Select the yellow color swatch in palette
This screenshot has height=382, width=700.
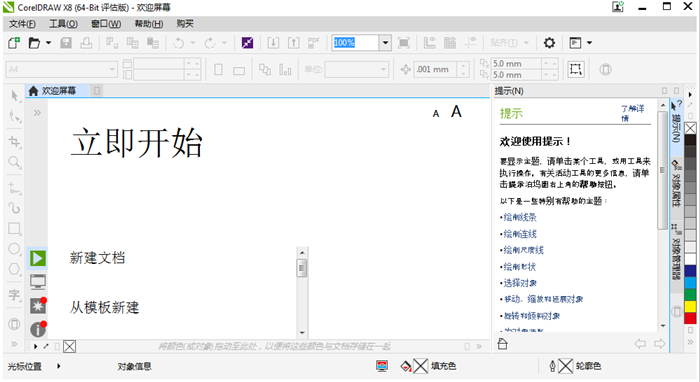pyautogui.click(x=690, y=307)
